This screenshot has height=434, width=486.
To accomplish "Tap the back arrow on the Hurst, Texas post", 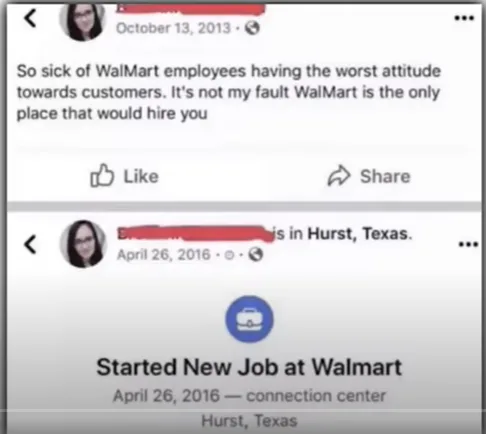I will 30,245.
